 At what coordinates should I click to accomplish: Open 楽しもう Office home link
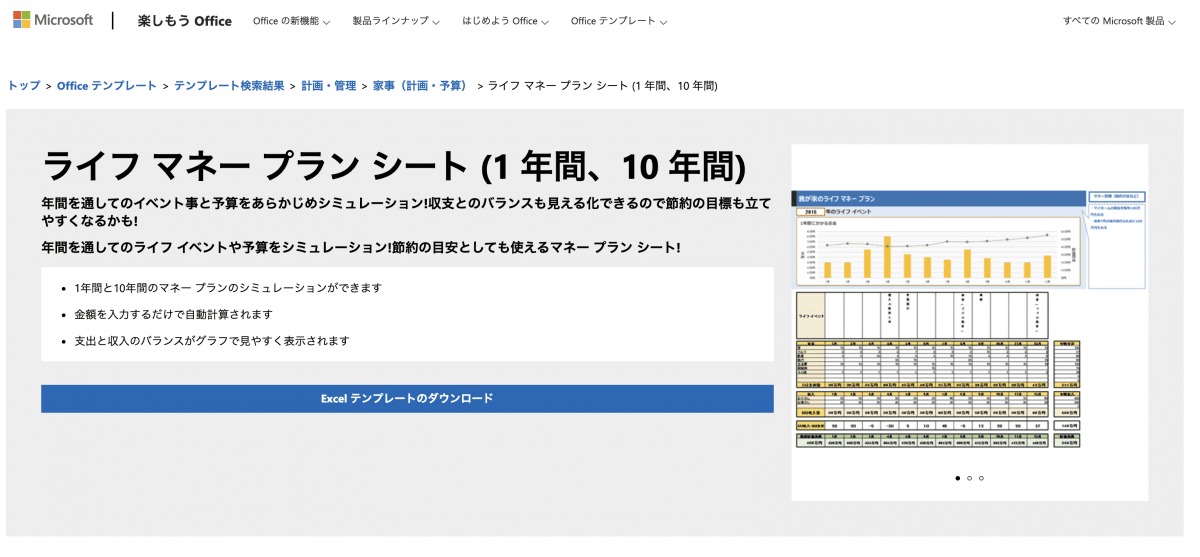(185, 21)
